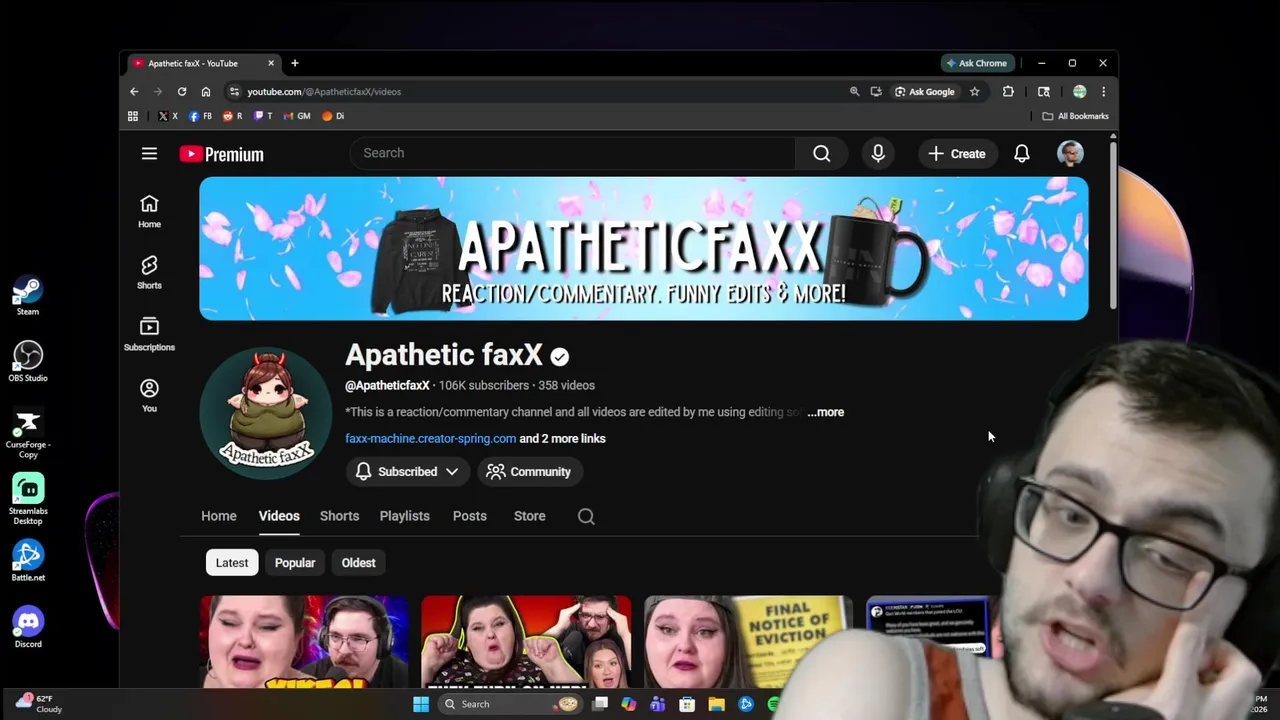
Task: Click the Ask Chrome button
Action: [976, 63]
